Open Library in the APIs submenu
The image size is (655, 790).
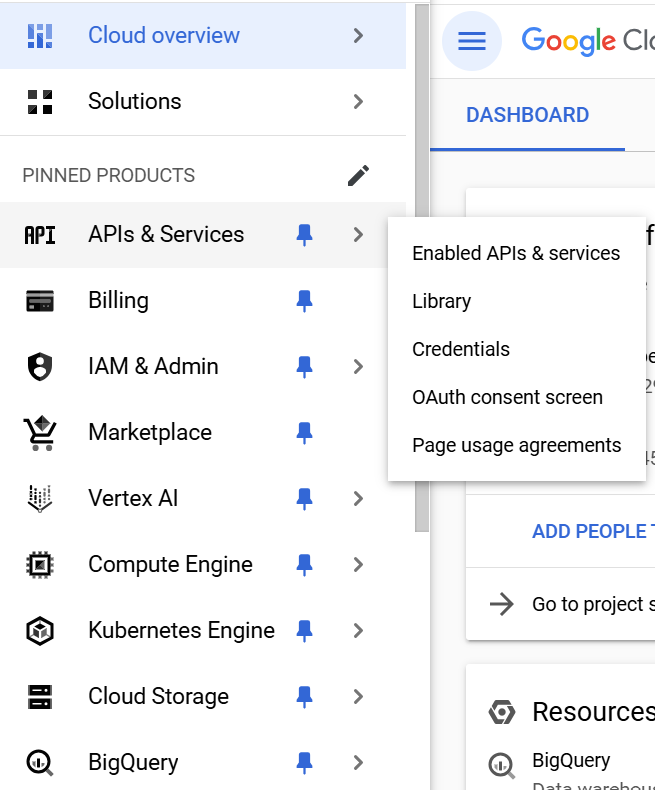pyautogui.click(x=441, y=301)
